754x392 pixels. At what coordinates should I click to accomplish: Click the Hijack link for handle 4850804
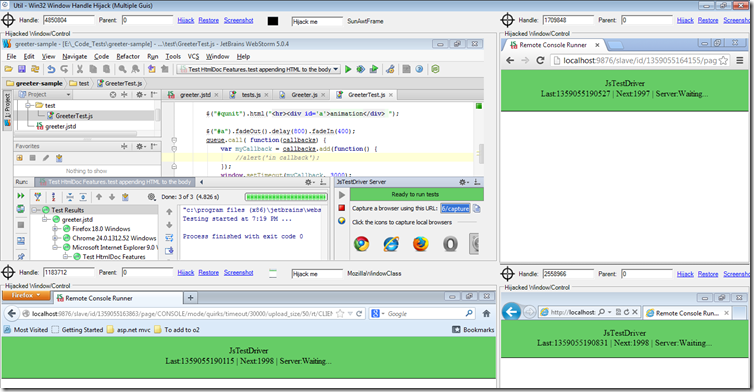click(x=186, y=20)
